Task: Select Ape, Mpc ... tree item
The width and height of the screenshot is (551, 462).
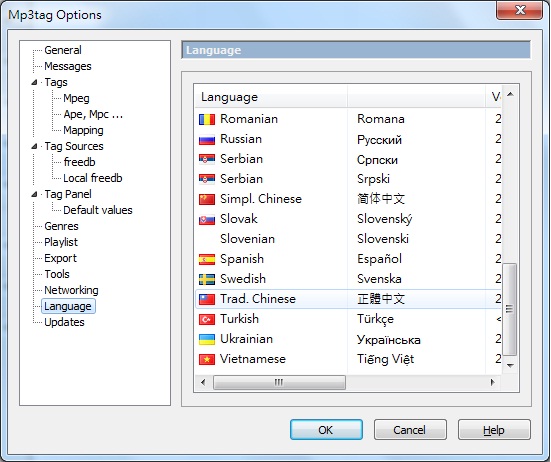Action: pyautogui.click(x=93, y=114)
